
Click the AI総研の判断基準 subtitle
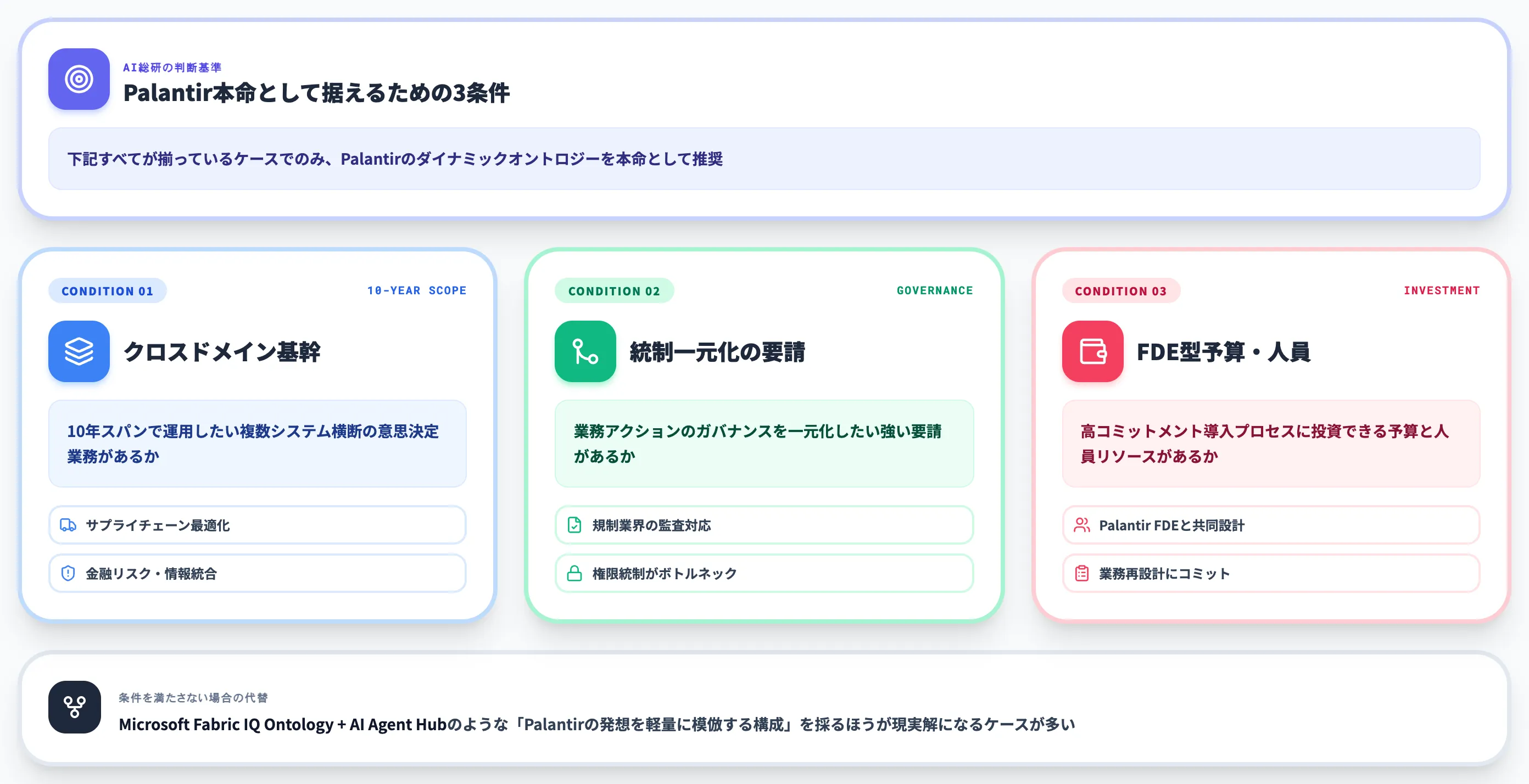pyautogui.click(x=172, y=68)
